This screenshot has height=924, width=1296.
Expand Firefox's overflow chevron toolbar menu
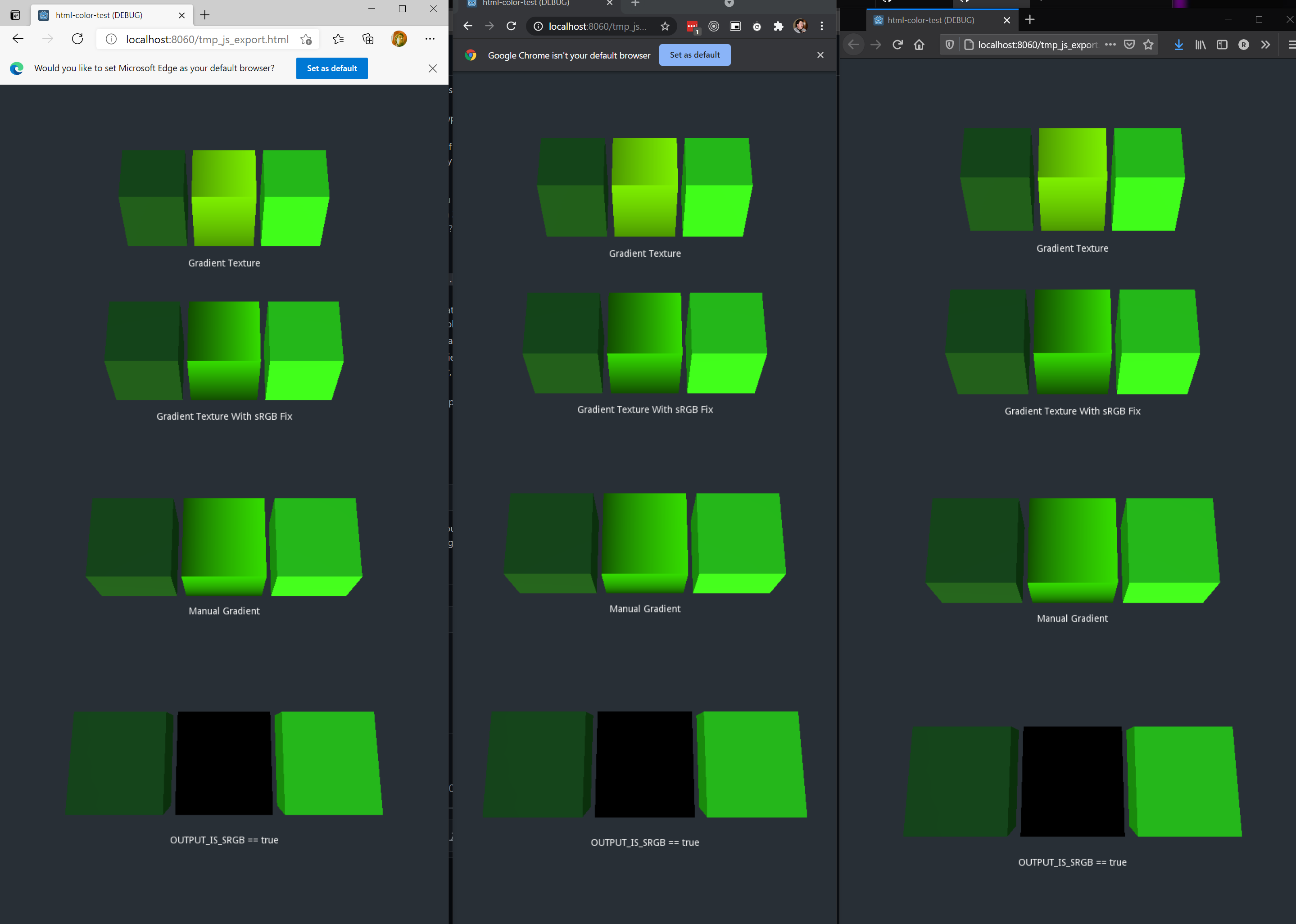click(1265, 45)
